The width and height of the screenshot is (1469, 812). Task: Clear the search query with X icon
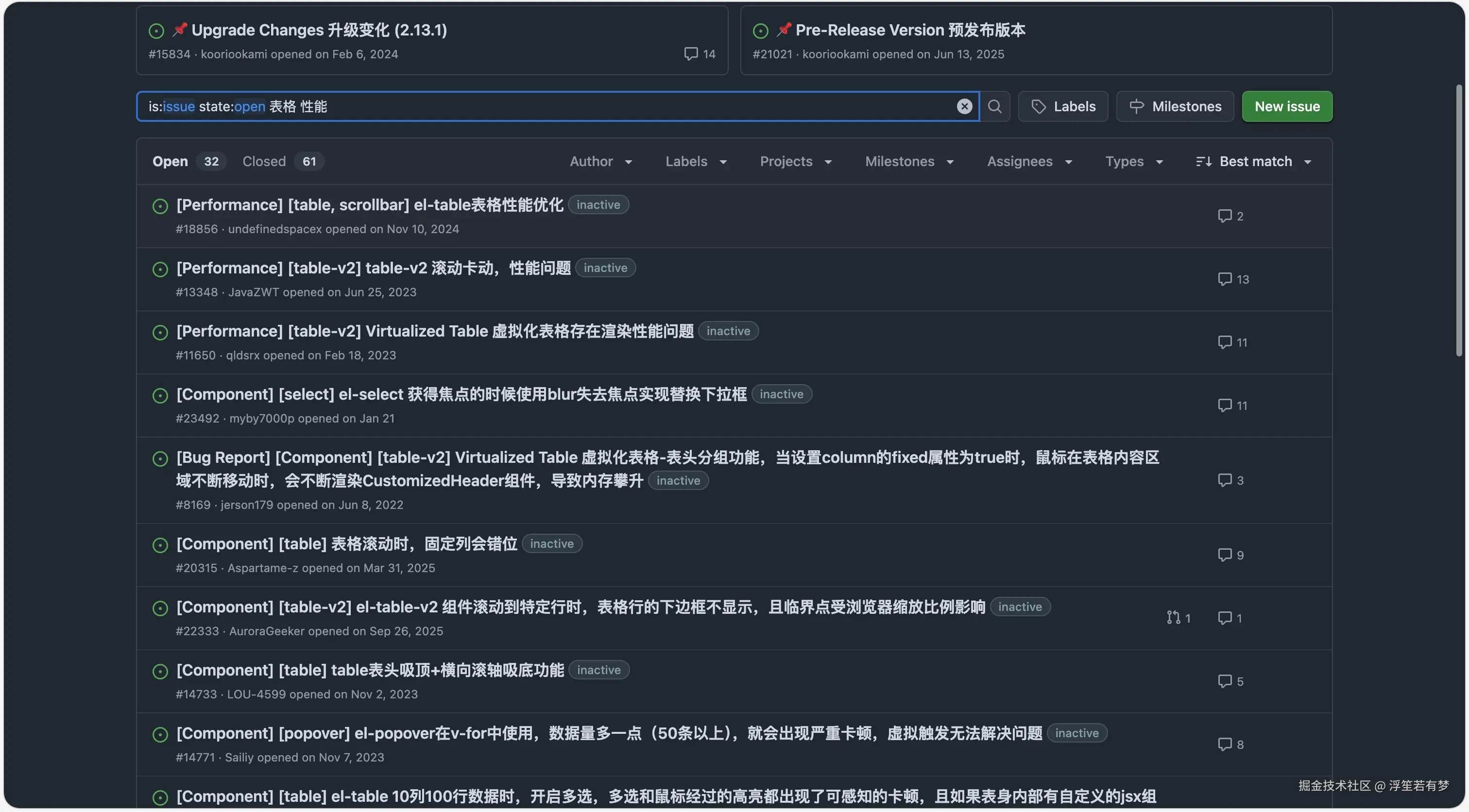point(964,107)
